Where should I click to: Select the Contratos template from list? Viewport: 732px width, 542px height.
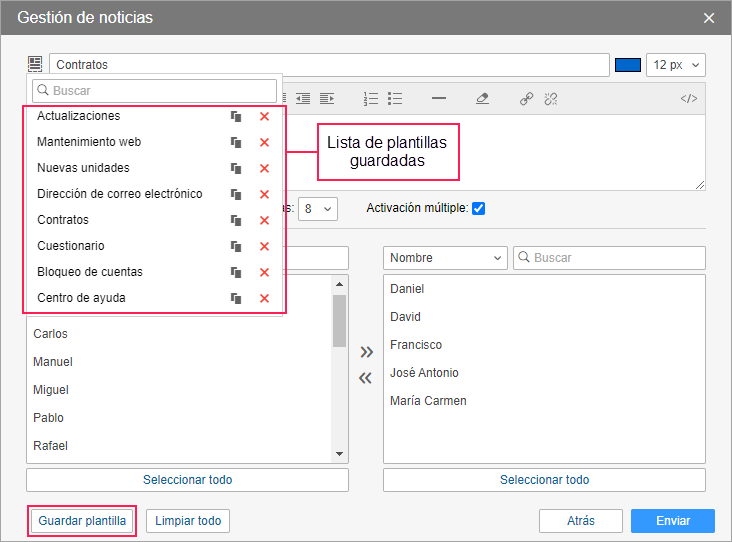click(x=63, y=220)
